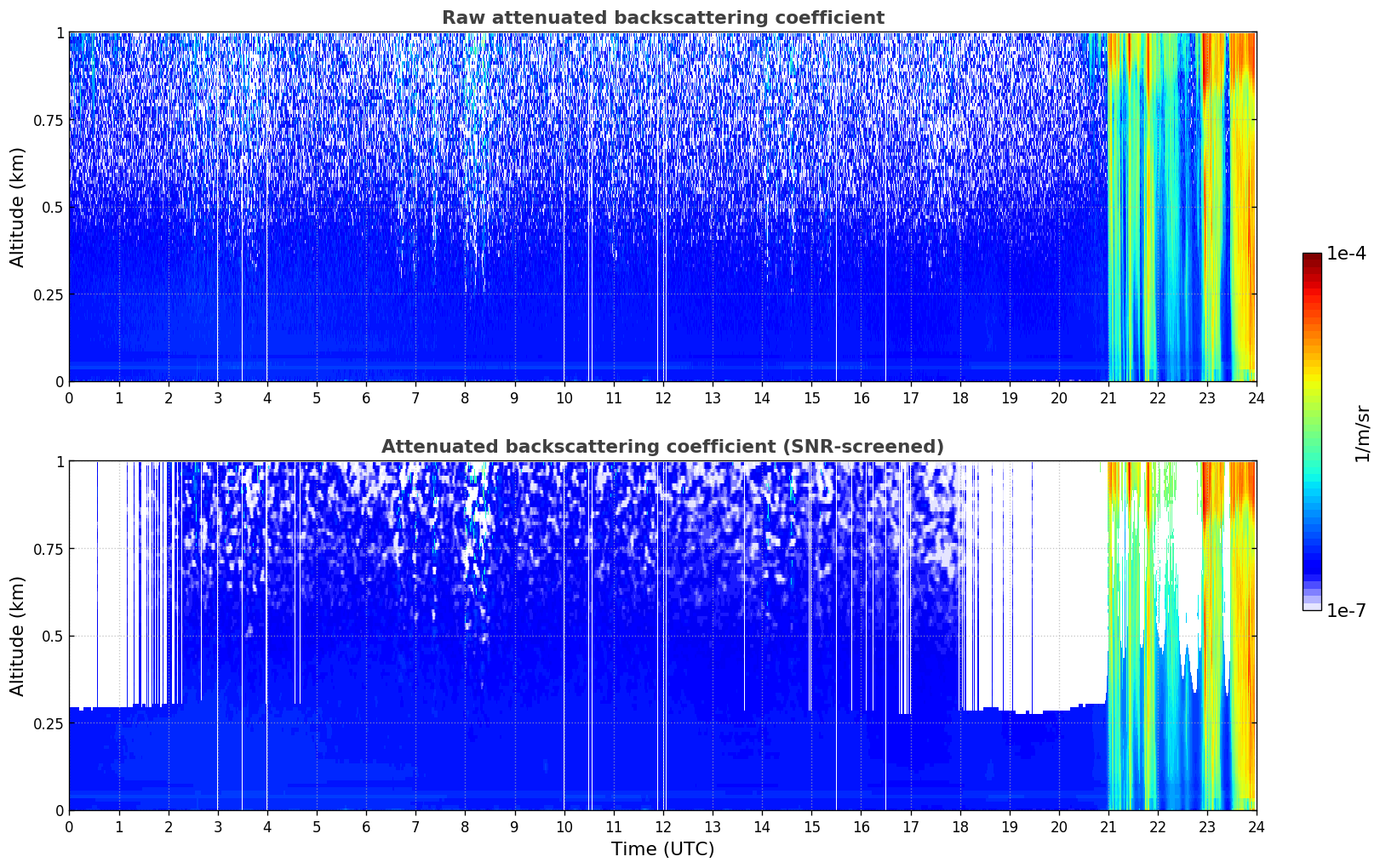Click x-tick '10' on the SNR-screened plot
This screenshot has height=868, width=1380.
tap(564, 826)
